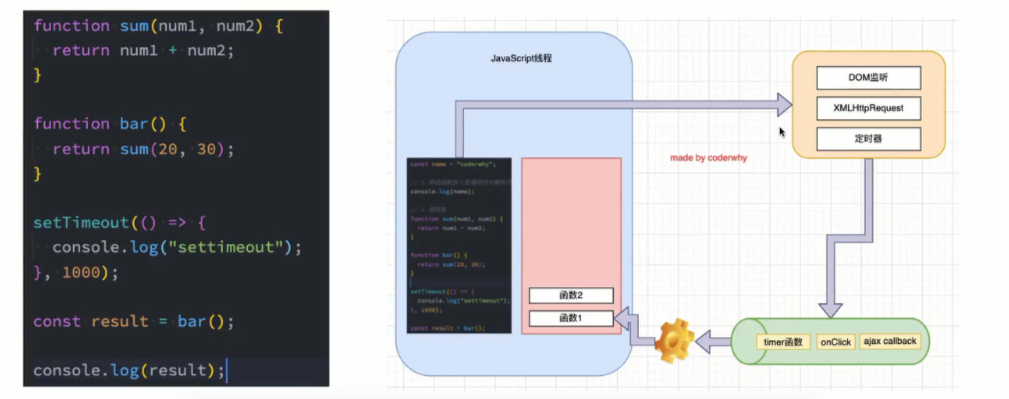Select the XMLHttpRequest box
This screenshot has width=1009, height=399.
(x=868, y=108)
